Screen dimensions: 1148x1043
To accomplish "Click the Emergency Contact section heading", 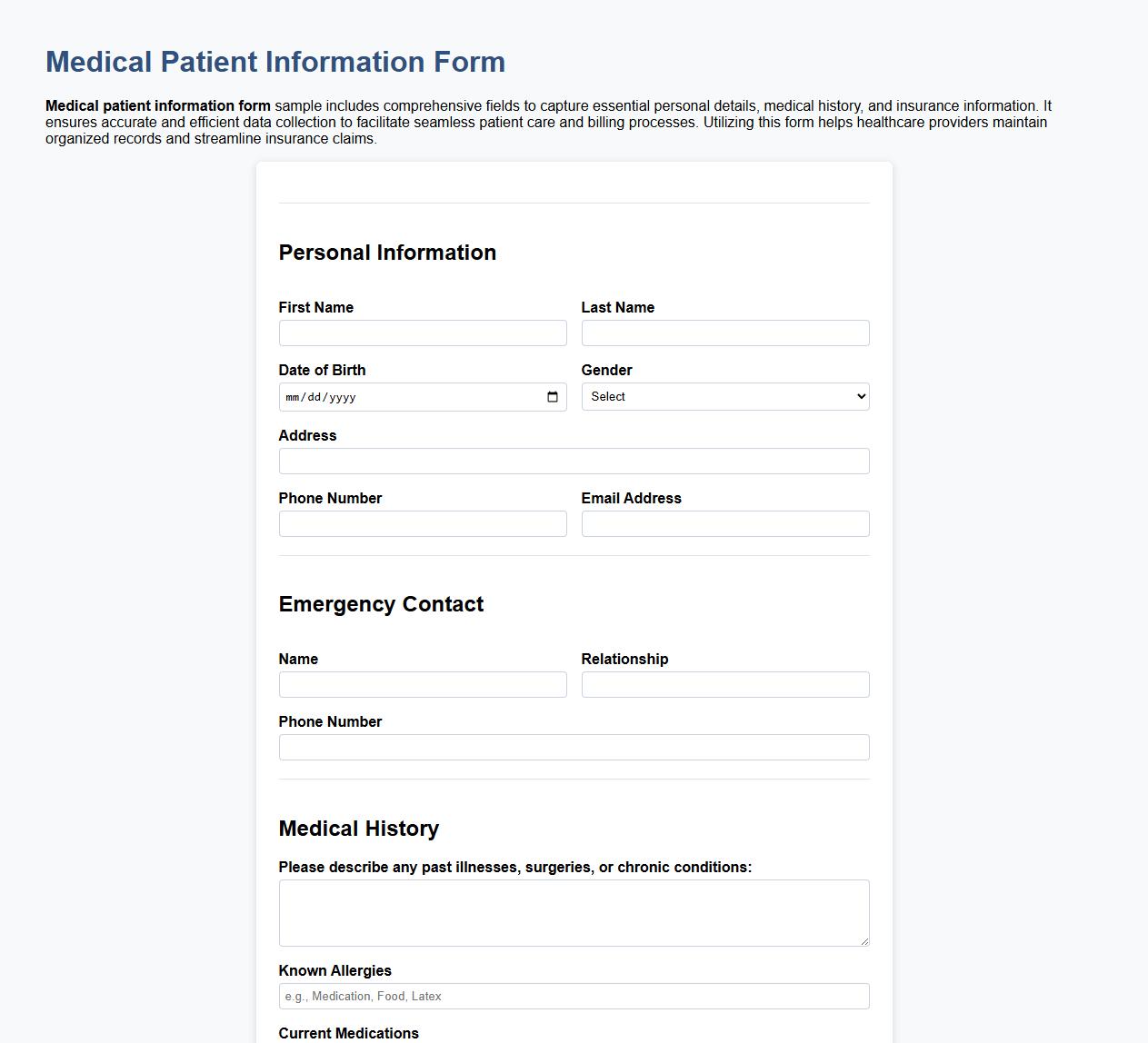I will tap(381, 604).
